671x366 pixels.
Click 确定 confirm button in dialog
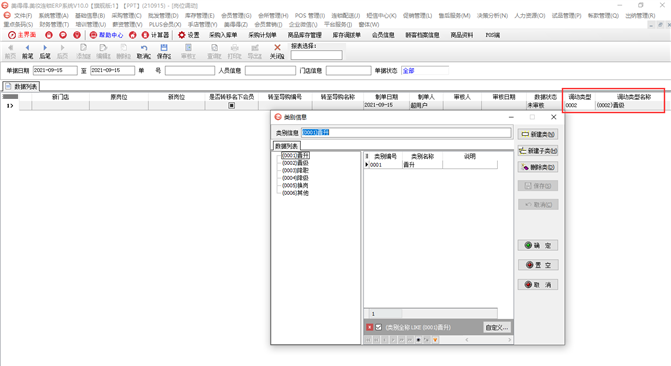538,245
